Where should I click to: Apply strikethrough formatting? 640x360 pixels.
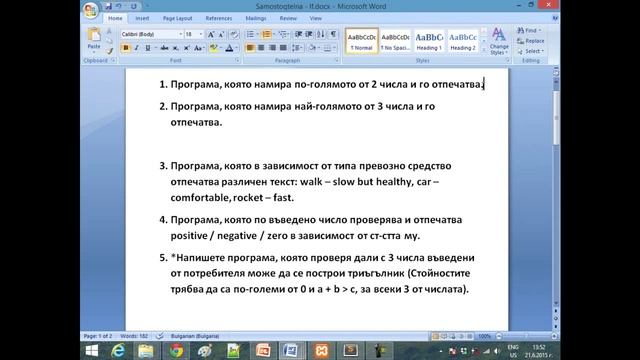[164, 48]
